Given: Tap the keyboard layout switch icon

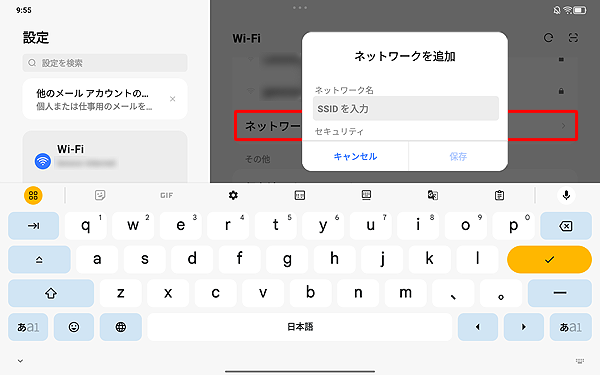Looking at the screenshot, I should click(300, 196).
